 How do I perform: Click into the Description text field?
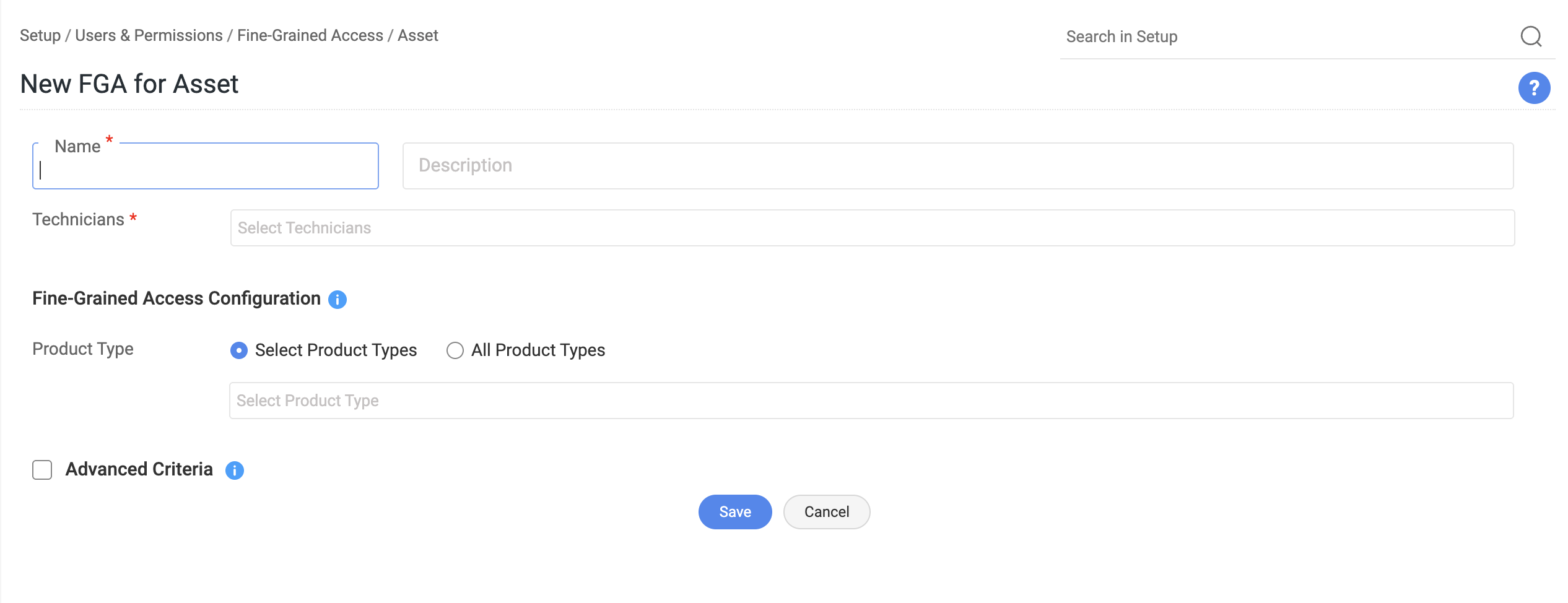(957, 166)
